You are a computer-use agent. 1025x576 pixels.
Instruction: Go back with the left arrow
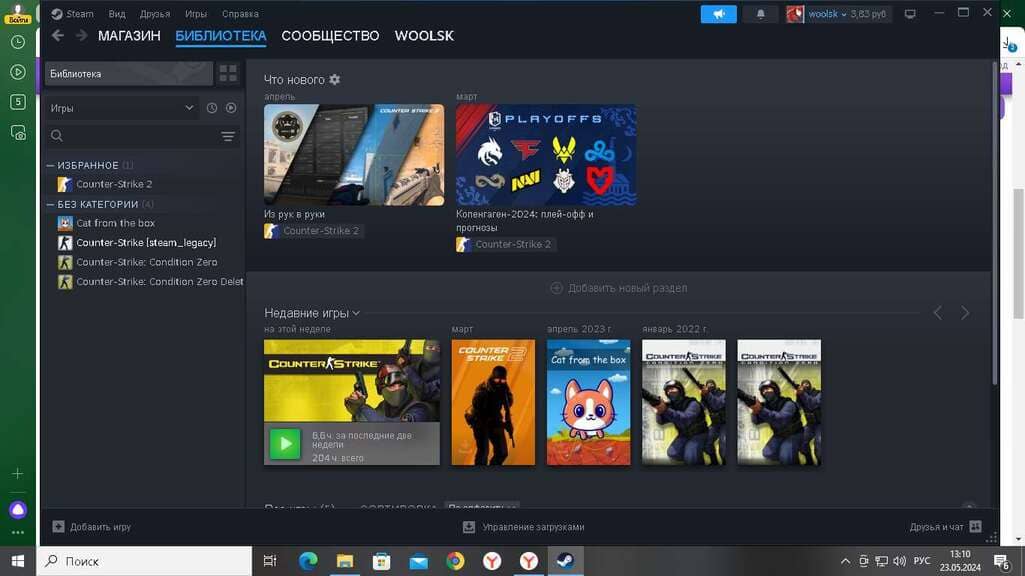coord(58,36)
